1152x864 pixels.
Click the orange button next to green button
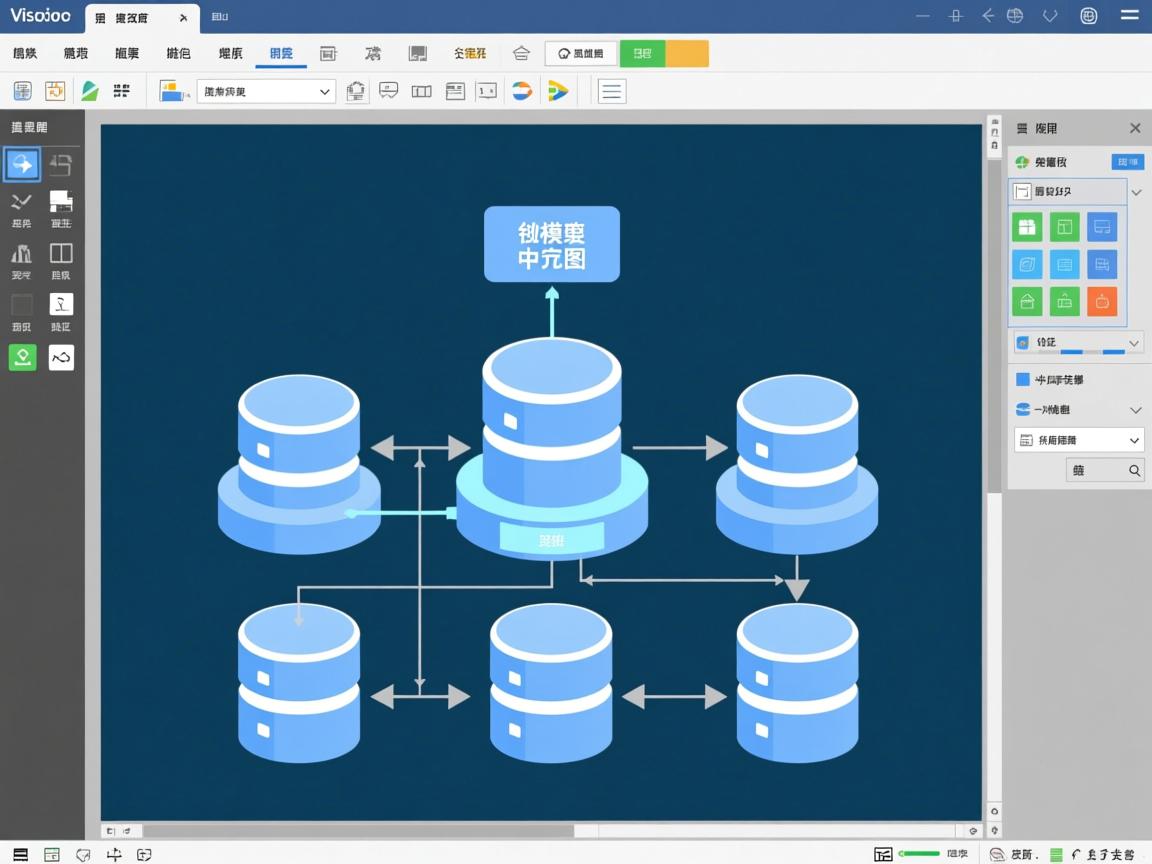coord(687,54)
